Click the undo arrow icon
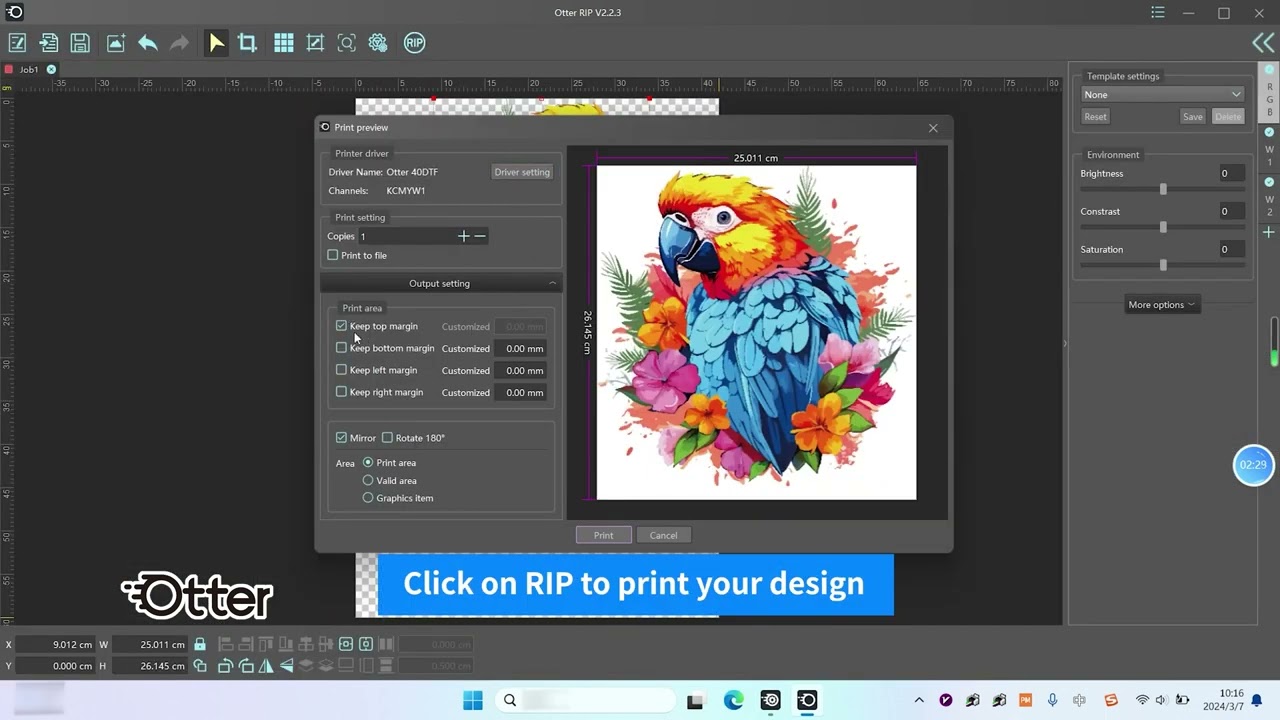 pyautogui.click(x=148, y=43)
